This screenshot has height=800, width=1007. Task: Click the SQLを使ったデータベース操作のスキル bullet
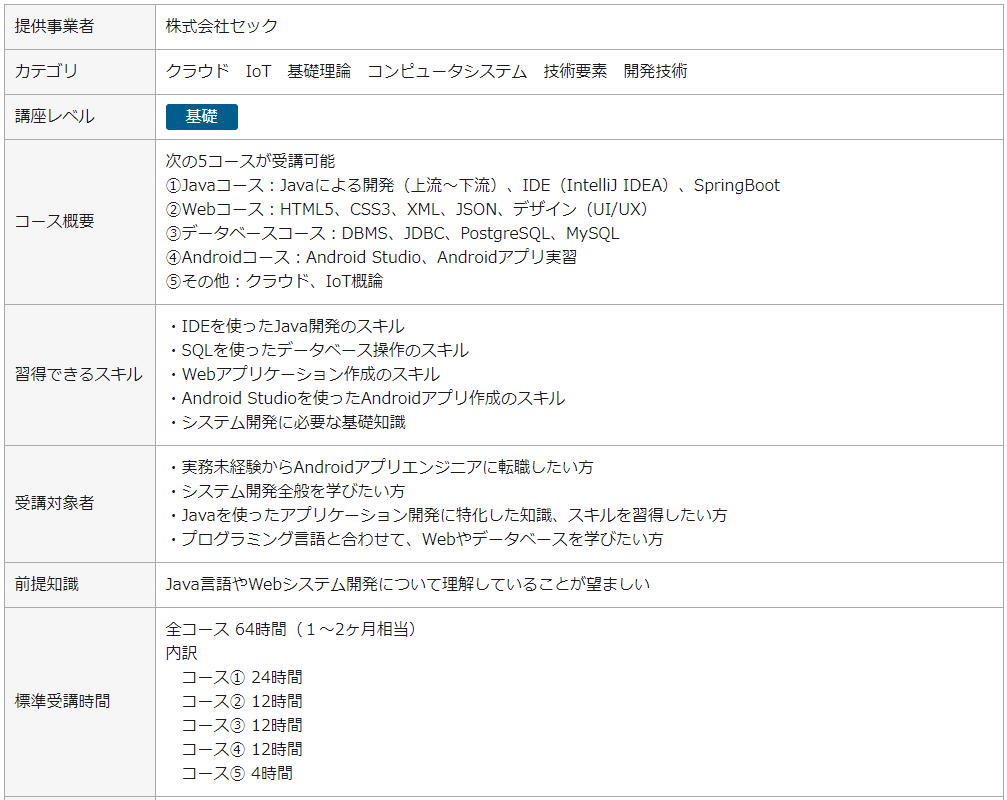click(x=317, y=350)
